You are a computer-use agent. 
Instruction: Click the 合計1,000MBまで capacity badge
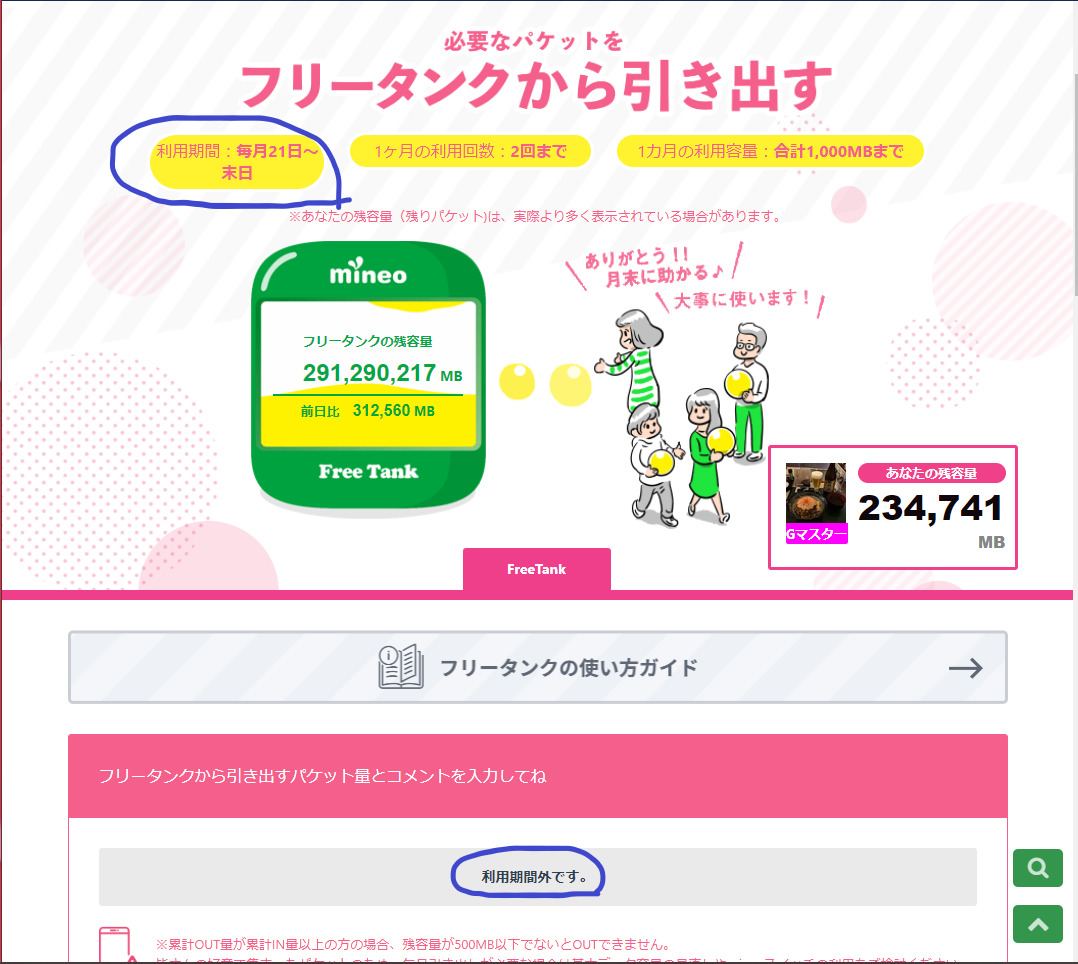point(770,151)
